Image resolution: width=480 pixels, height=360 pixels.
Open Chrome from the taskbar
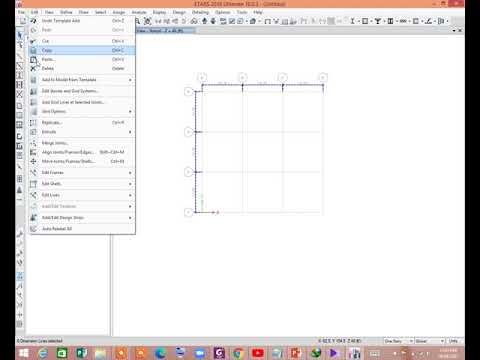click(x=239, y=353)
